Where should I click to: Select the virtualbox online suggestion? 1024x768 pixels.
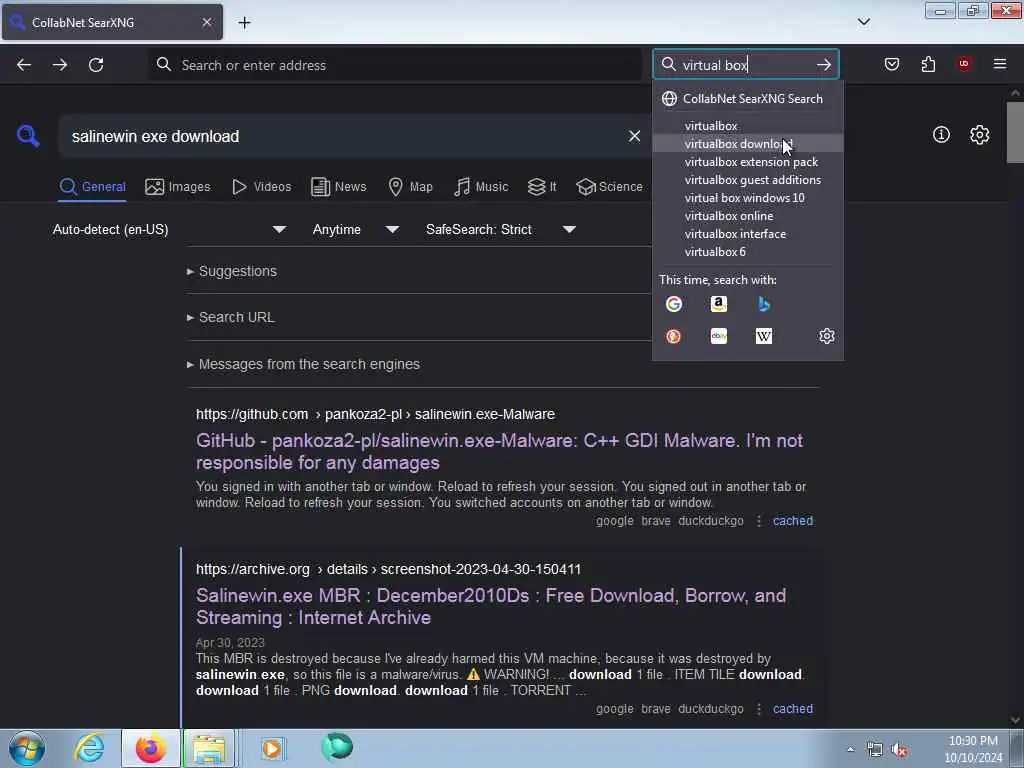coord(748,216)
